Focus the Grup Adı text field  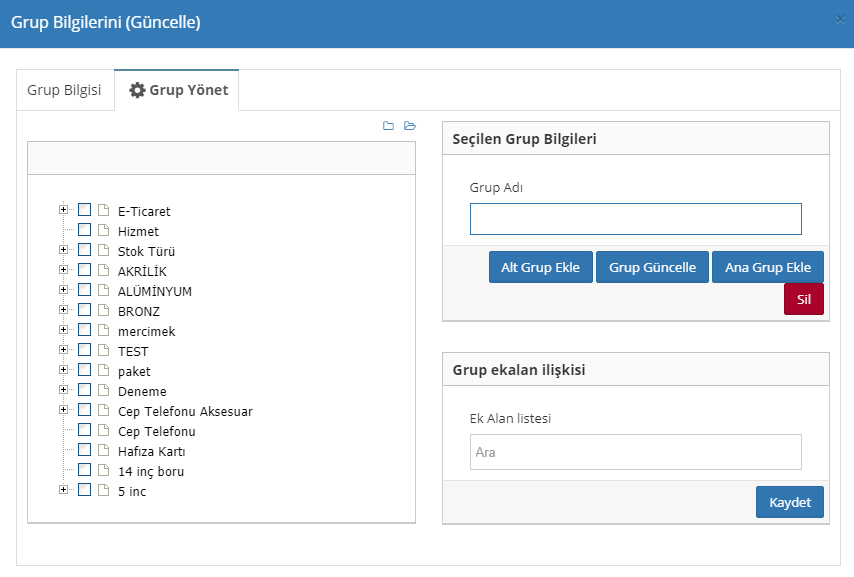(x=635, y=219)
